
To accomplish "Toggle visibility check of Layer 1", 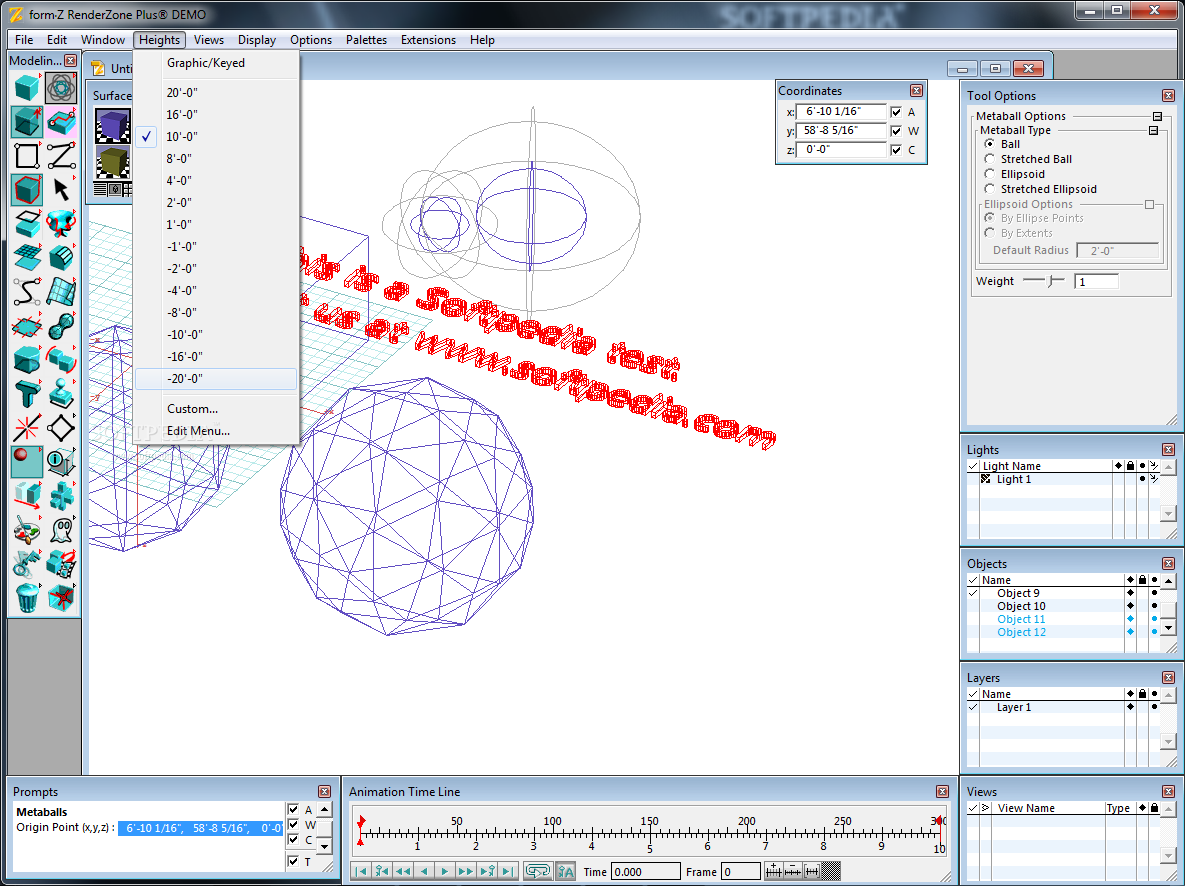I will point(973,708).
